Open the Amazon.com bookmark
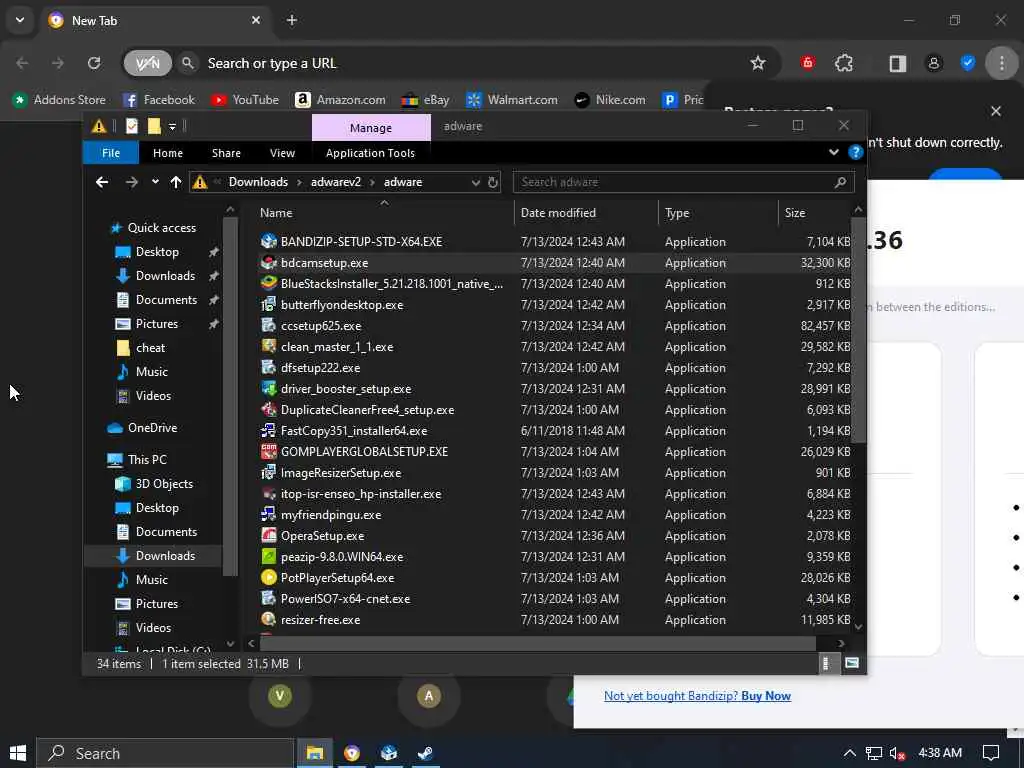The width and height of the screenshot is (1024, 768). (x=340, y=100)
